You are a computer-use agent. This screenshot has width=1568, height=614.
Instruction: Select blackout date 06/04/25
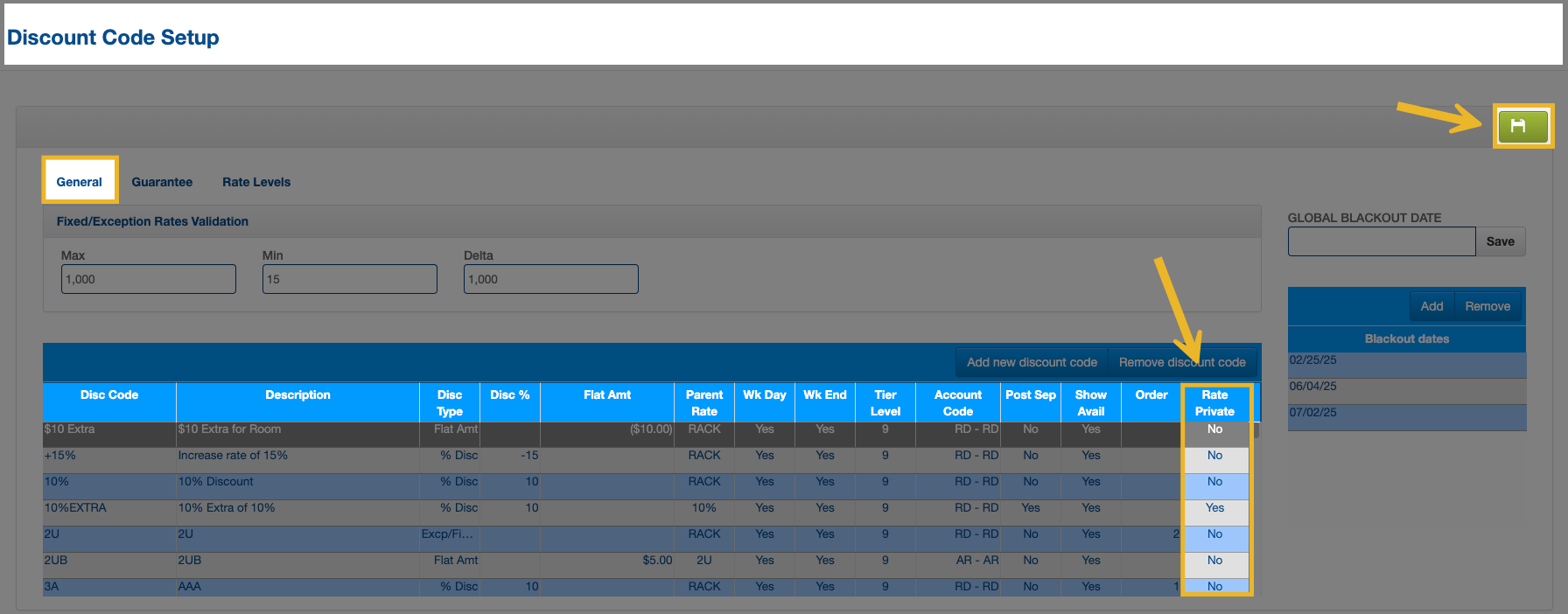coord(1405,387)
